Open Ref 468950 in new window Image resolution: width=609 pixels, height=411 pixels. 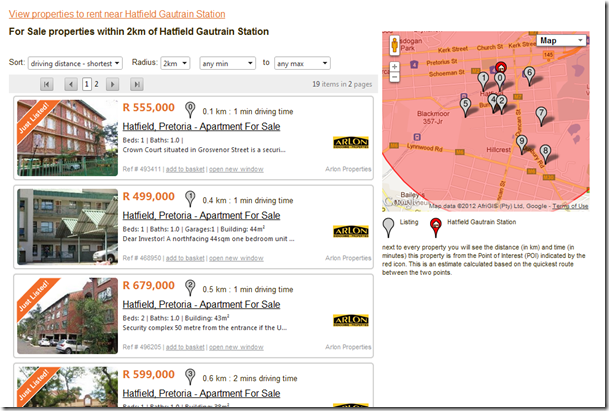236,258
